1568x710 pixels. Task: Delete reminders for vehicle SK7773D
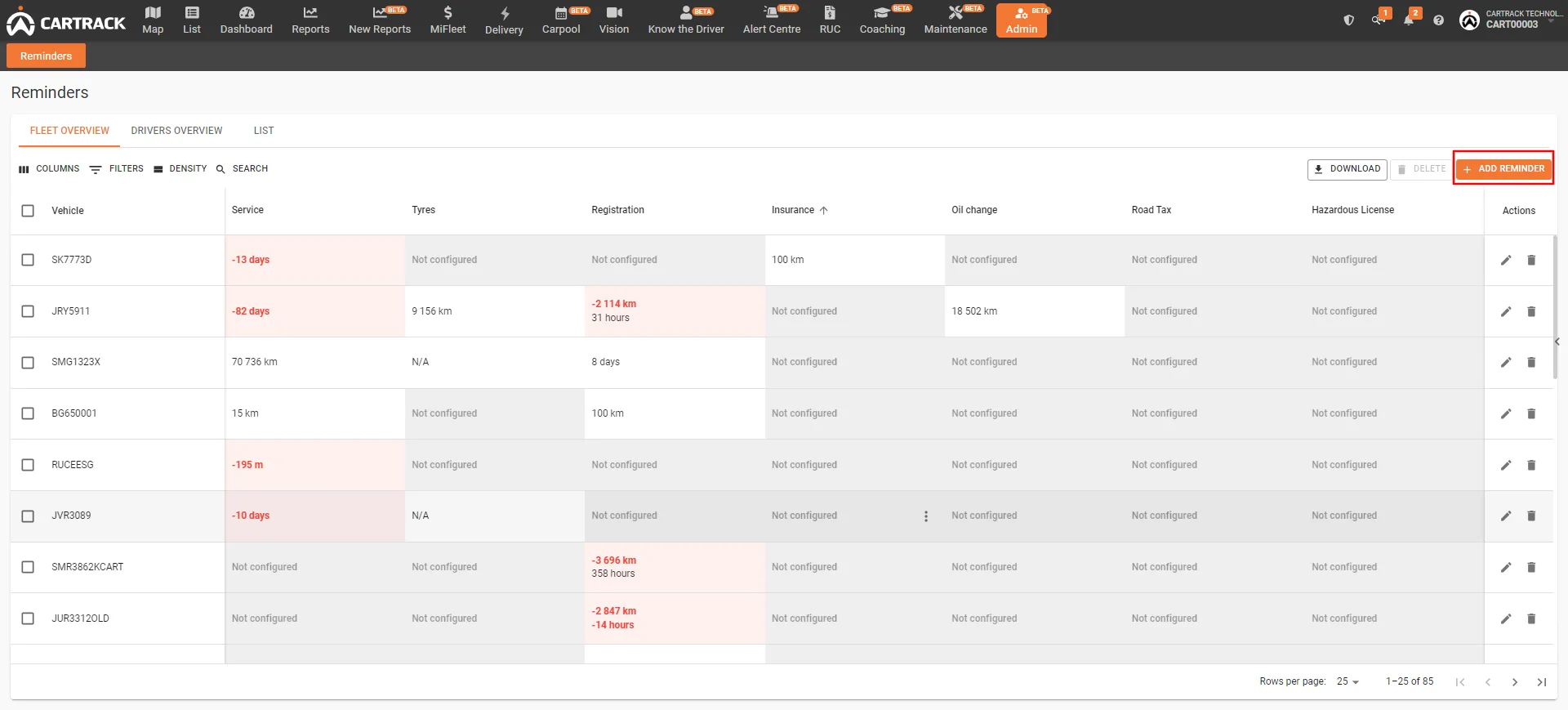coord(1531,260)
